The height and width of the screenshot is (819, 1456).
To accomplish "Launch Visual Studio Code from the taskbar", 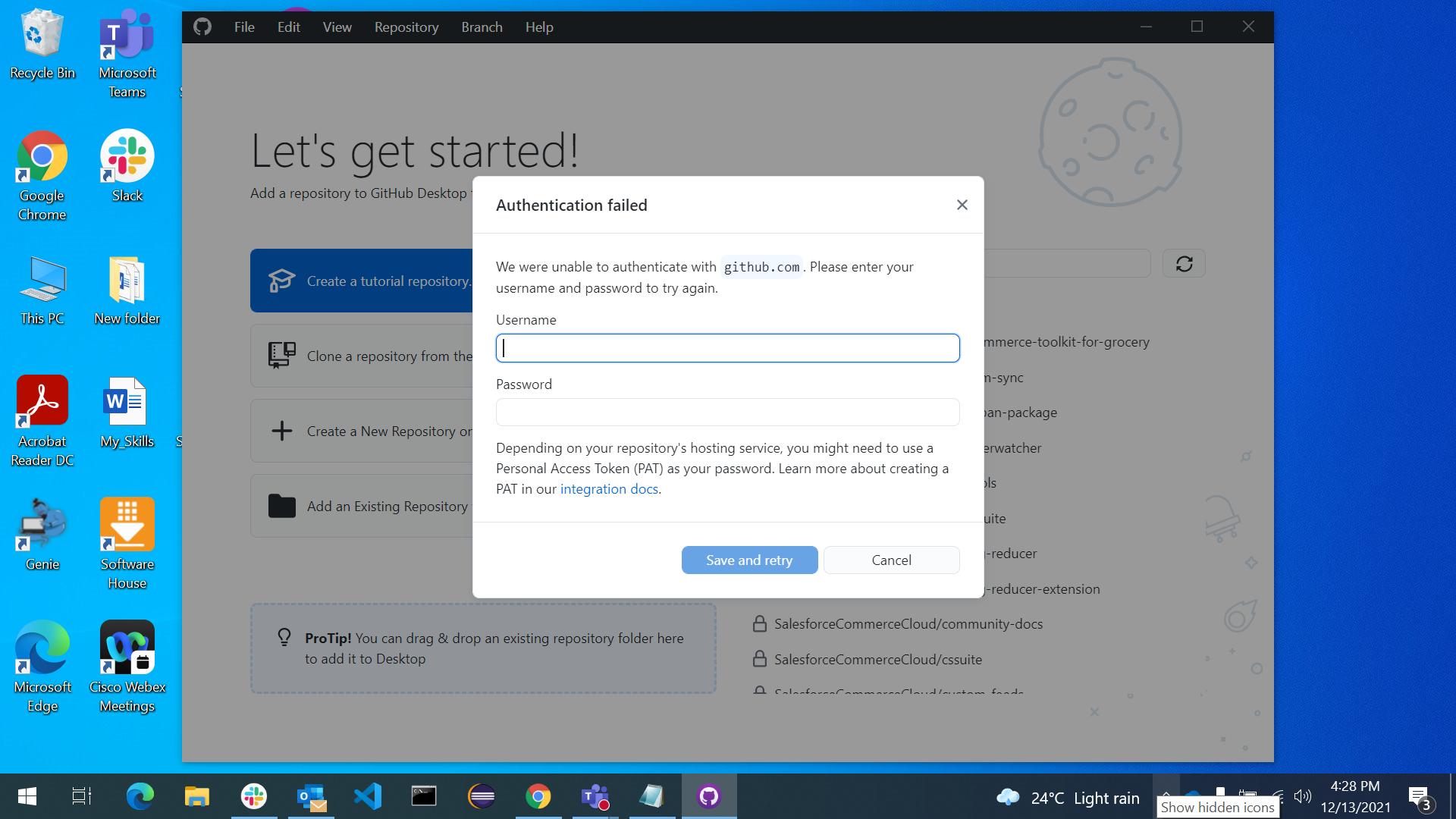I will 367,796.
